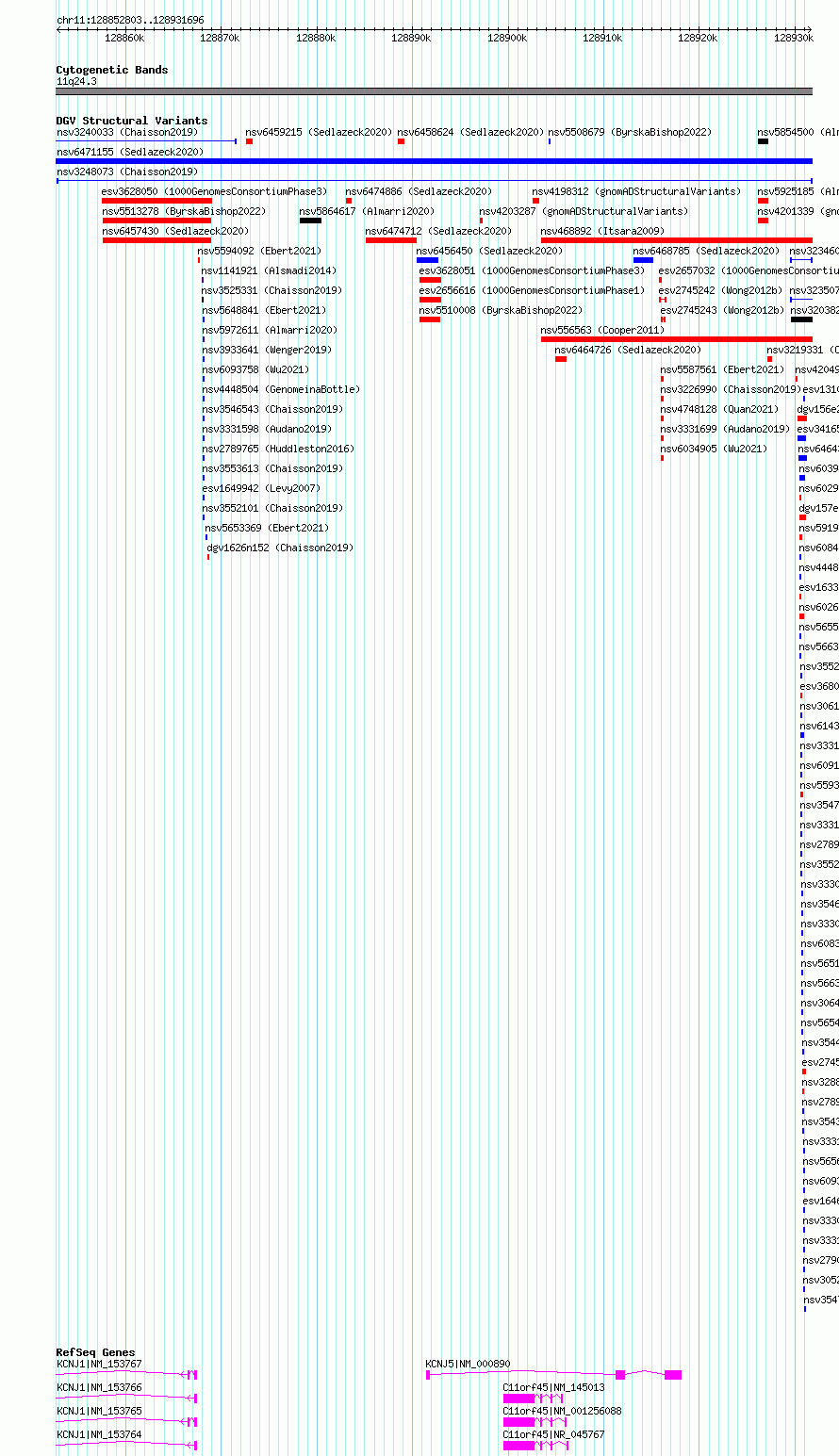Click the esv3628051 (1000GenomesConsortiumPhase3) label
Screen dimensions: 839x1456
coord(532,270)
